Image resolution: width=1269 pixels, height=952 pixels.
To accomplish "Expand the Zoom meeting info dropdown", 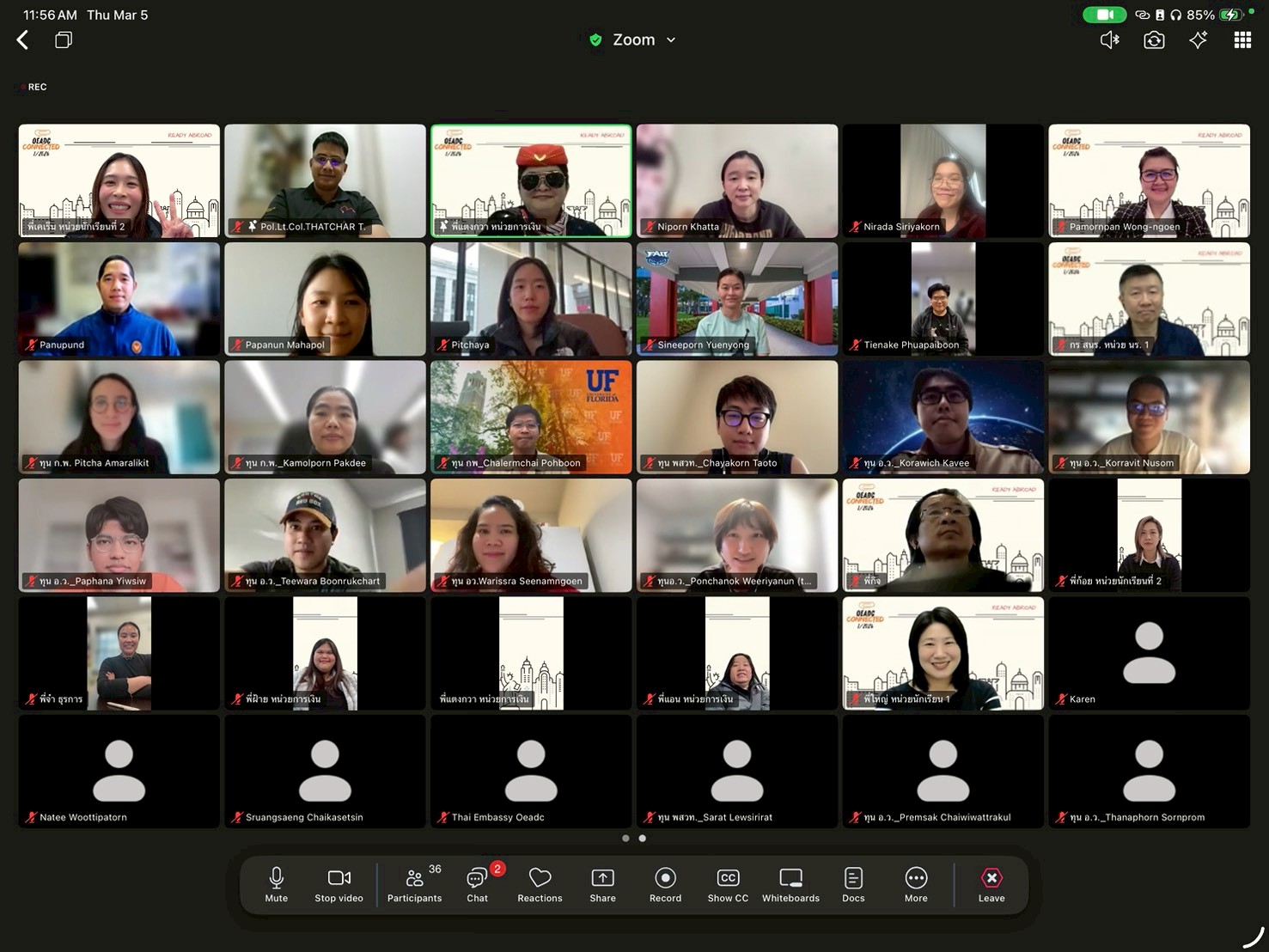I will click(634, 40).
